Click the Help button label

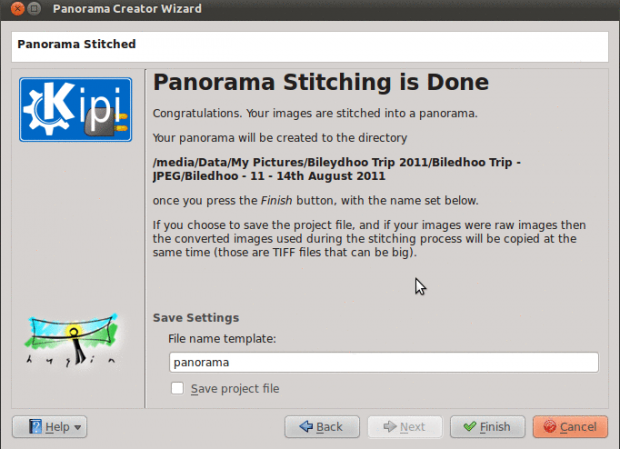tap(57, 427)
